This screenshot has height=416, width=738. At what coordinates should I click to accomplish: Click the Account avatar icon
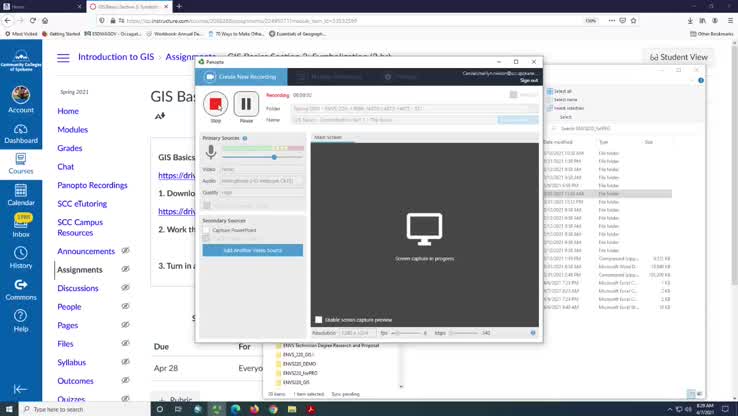tap(21, 96)
